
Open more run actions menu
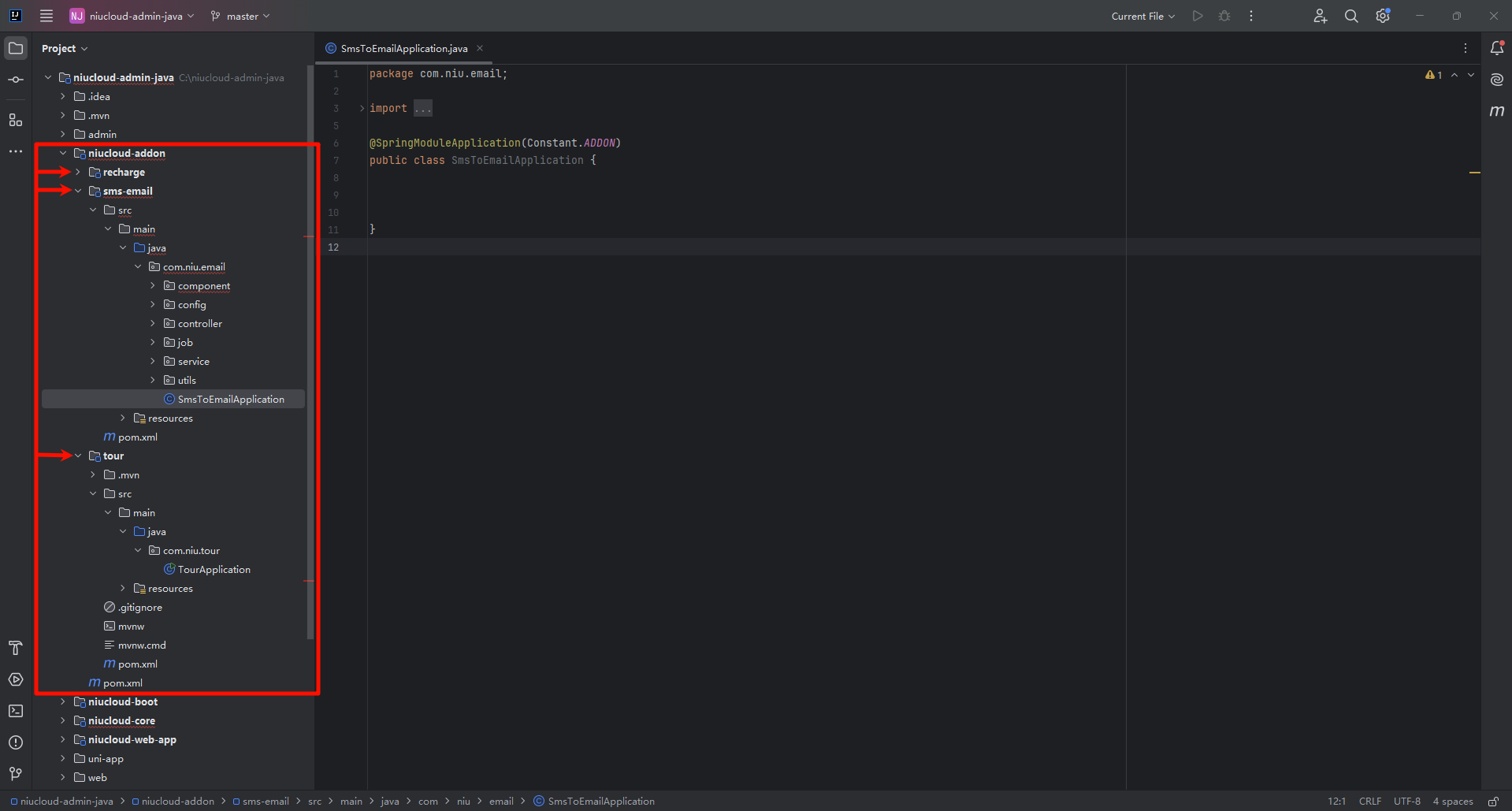click(x=1251, y=16)
